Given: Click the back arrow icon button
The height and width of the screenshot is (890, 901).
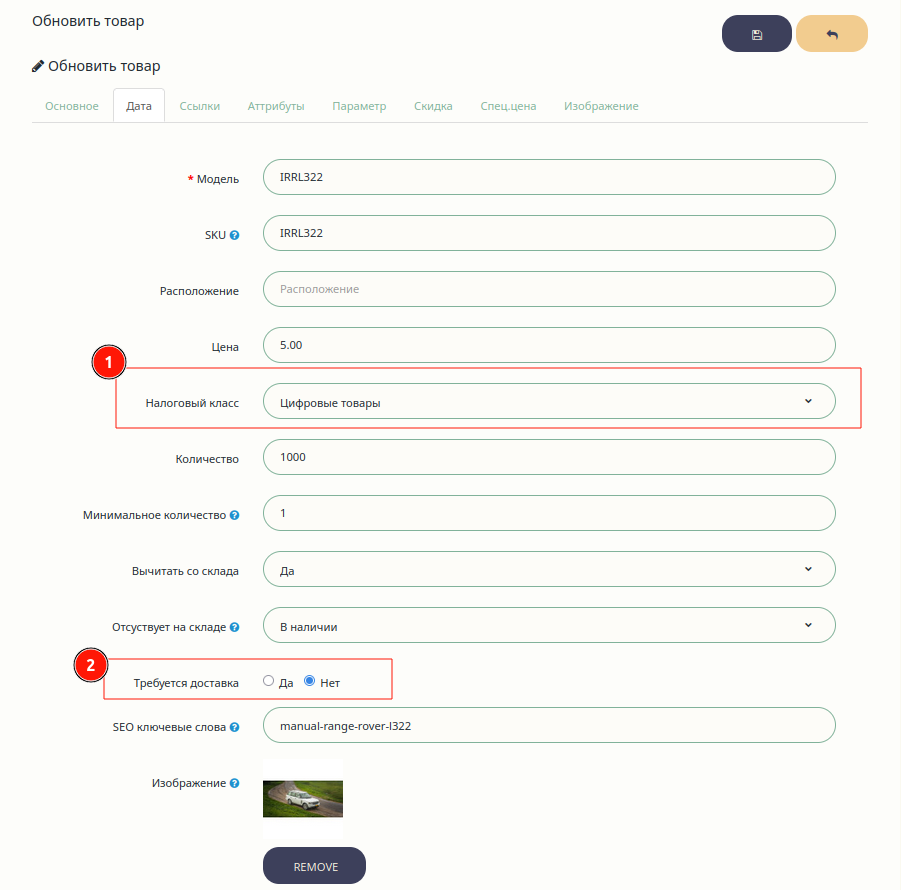Looking at the screenshot, I should click(x=831, y=34).
